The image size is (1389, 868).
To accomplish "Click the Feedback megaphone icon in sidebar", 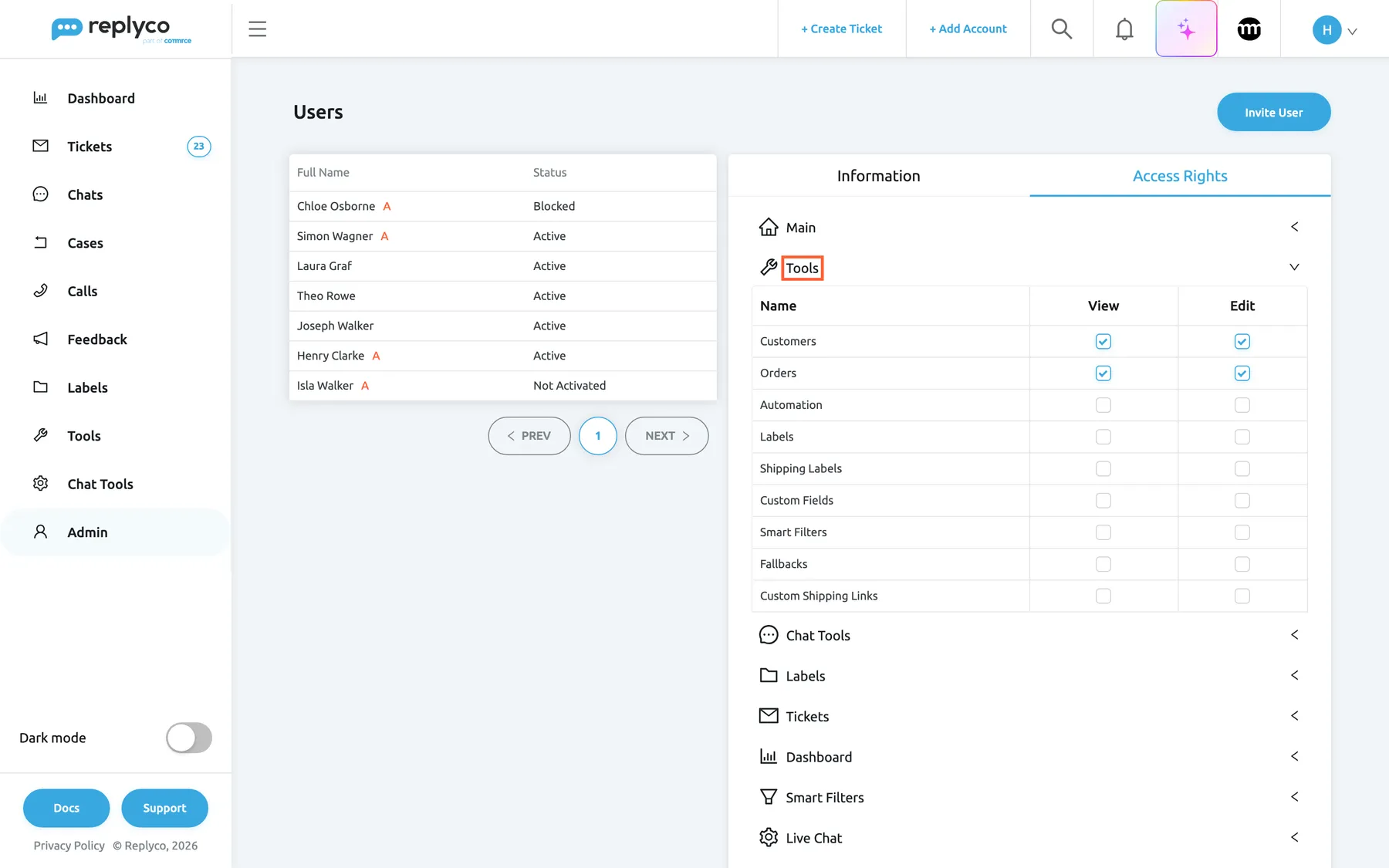I will [x=40, y=339].
